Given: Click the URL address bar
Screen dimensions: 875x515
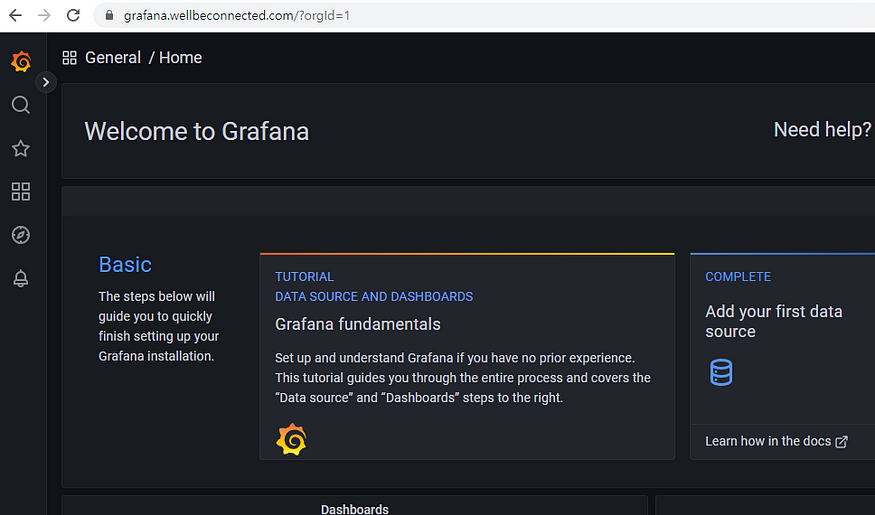Looking at the screenshot, I should pyautogui.click(x=484, y=15).
